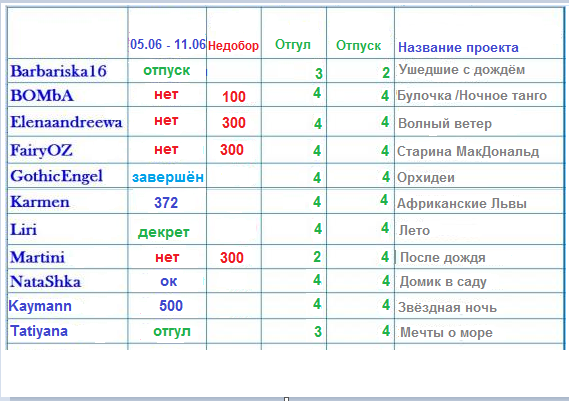
Task: Click Отгул value 4 in GothicEngel row
Action: coord(317,177)
